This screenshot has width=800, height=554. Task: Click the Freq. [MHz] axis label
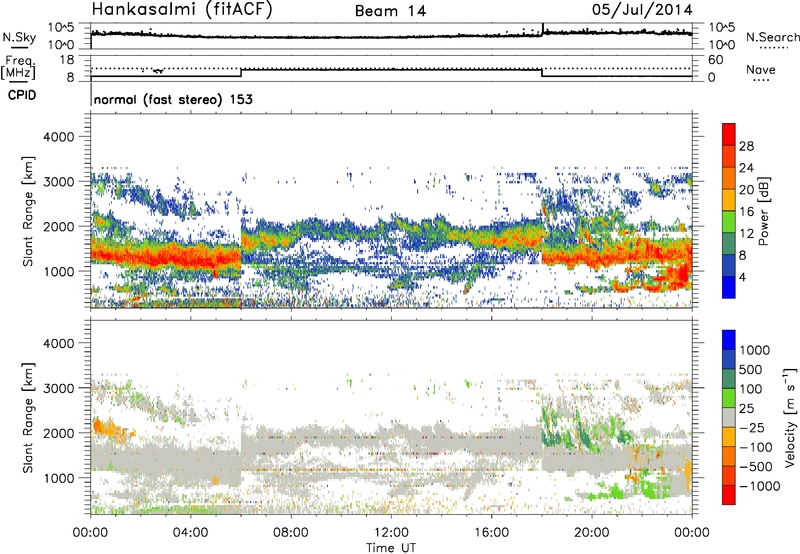click(x=18, y=67)
